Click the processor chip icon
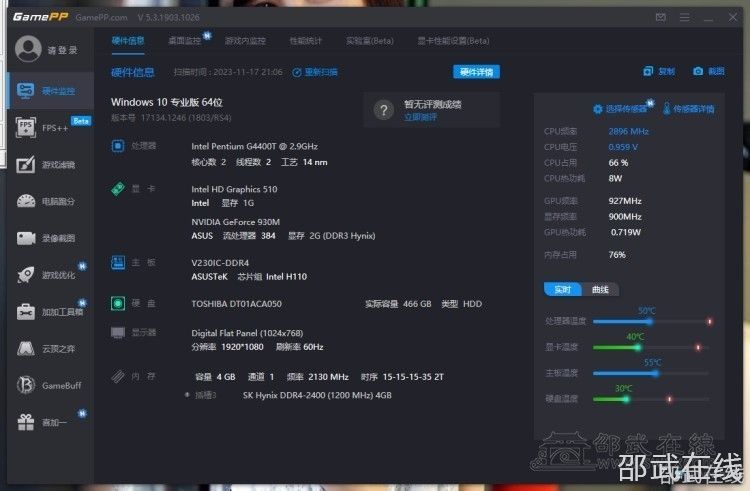750x491 pixels. coord(118,146)
